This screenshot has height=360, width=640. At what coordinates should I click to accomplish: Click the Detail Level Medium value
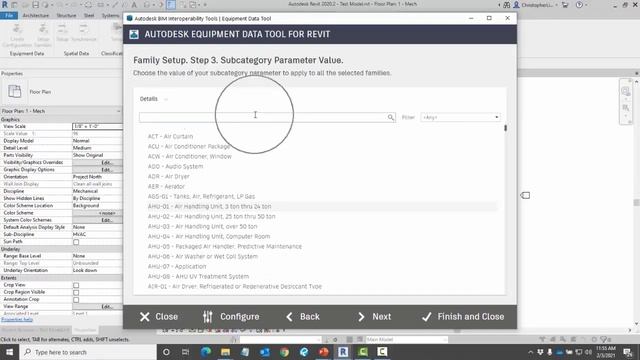pyautogui.click(x=97, y=148)
